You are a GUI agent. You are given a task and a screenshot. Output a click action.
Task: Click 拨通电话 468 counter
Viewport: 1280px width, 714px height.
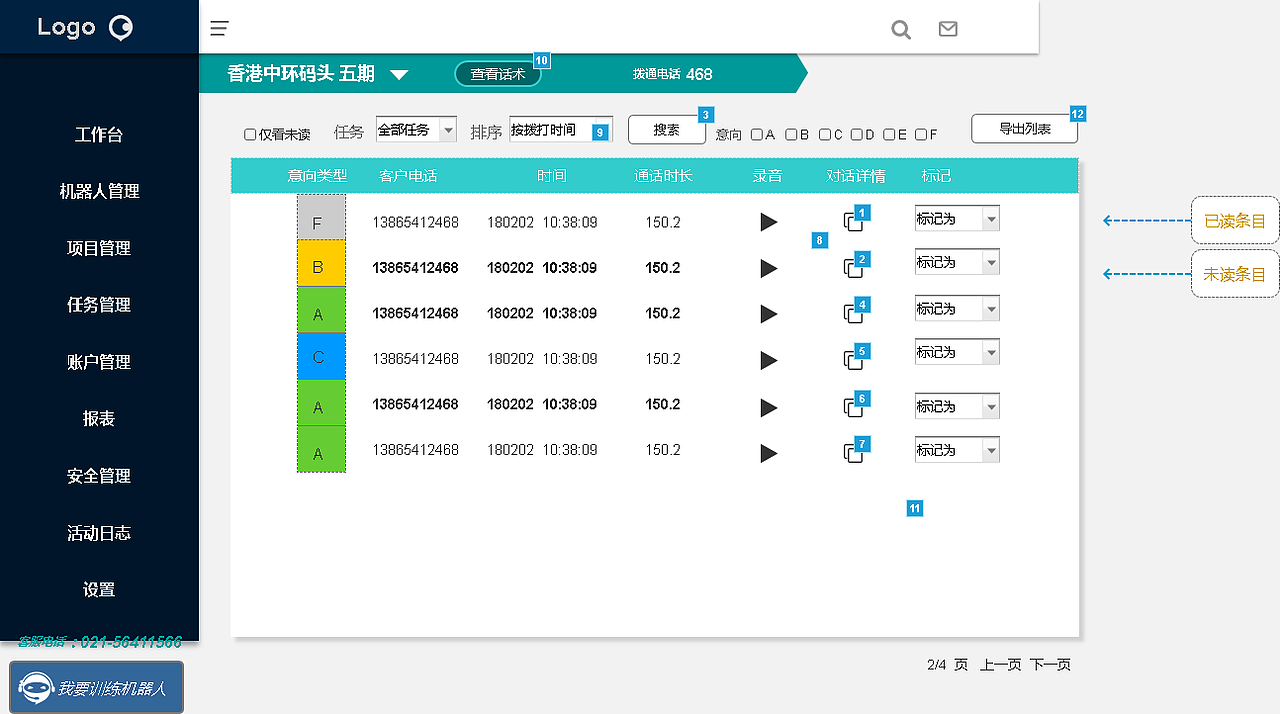pos(673,74)
